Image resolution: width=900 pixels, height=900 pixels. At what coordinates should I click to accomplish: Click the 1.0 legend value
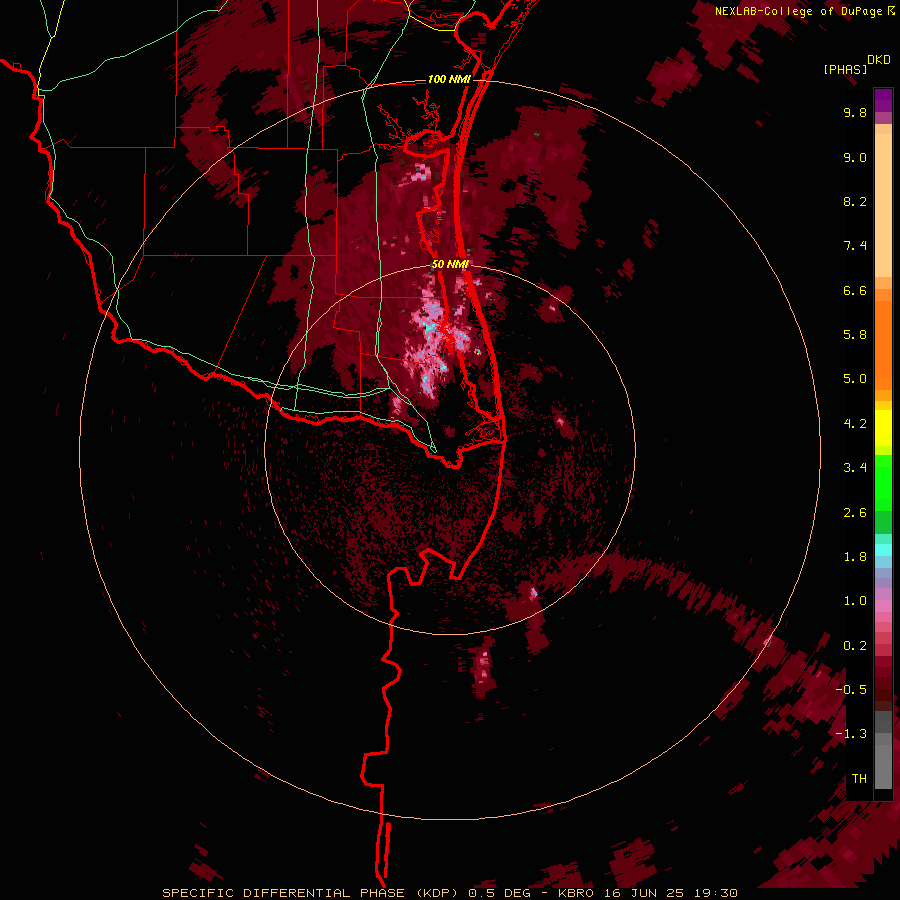point(855,601)
